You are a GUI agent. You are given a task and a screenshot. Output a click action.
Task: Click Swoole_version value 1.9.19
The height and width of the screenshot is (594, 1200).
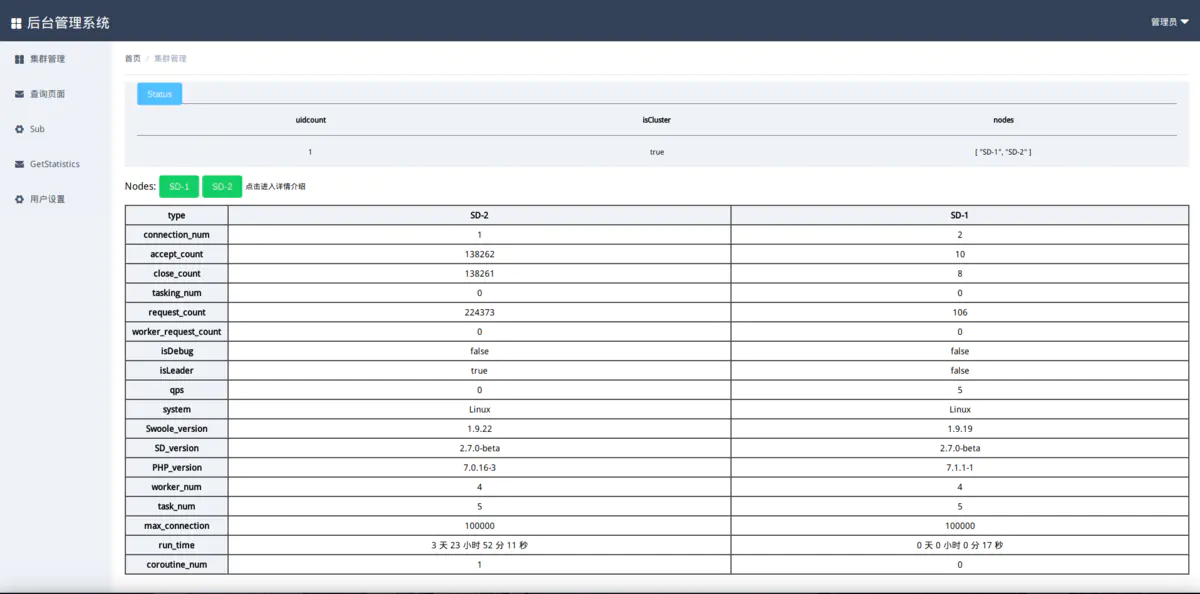pyautogui.click(x=960, y=429)
